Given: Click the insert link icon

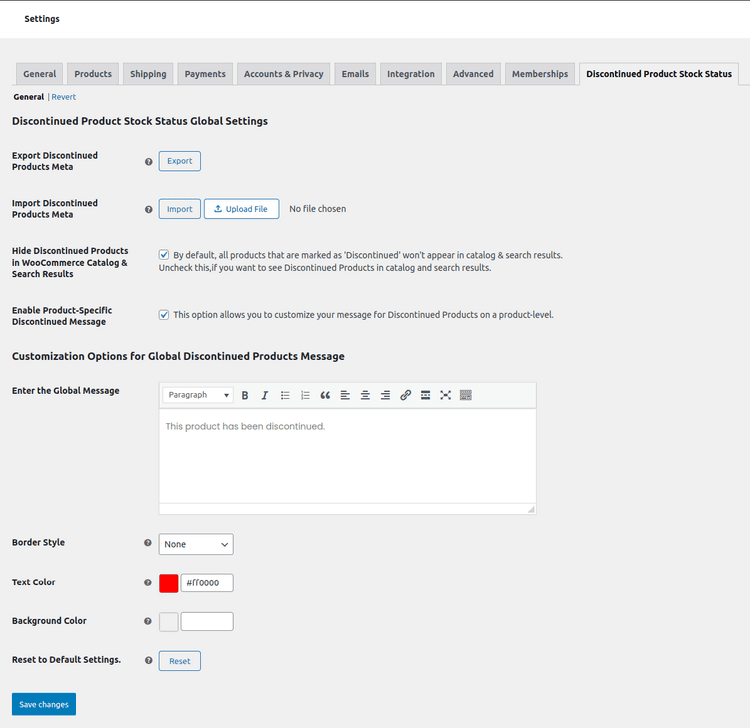Looking at the screenshot, I should 405,395.
